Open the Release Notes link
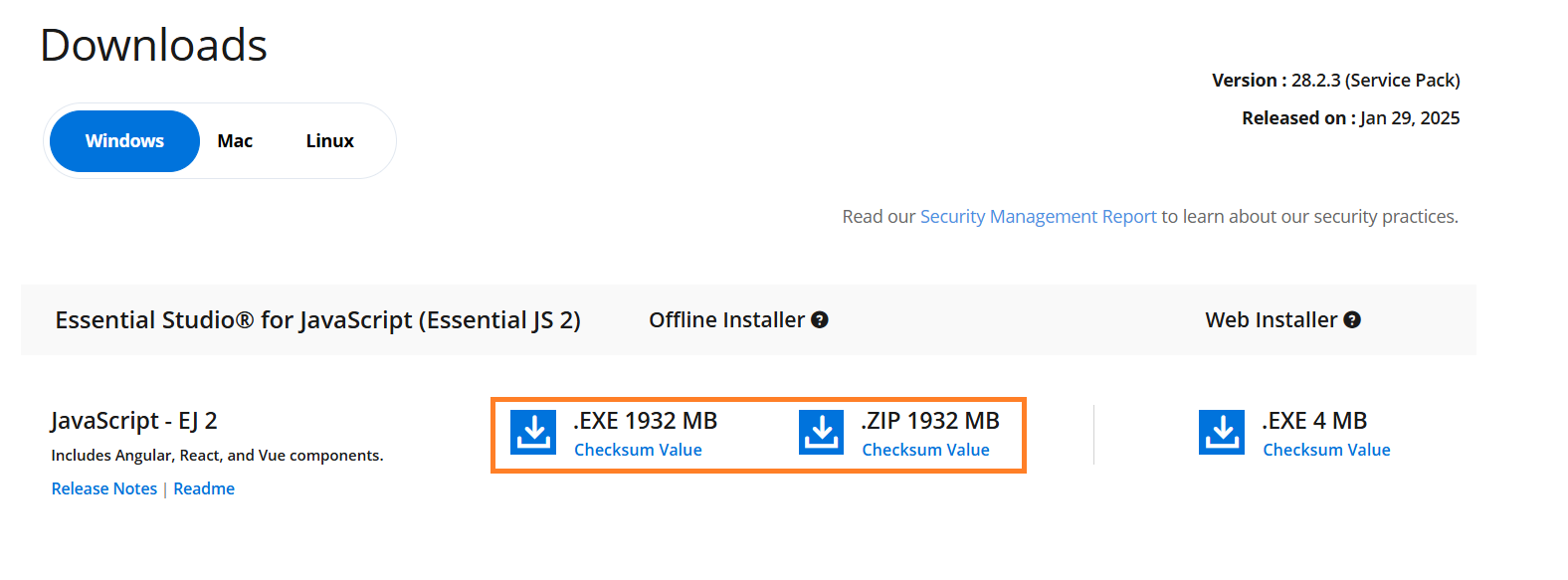The width and height of the screenshot is (1568, 580). click(x=104, y=488)
